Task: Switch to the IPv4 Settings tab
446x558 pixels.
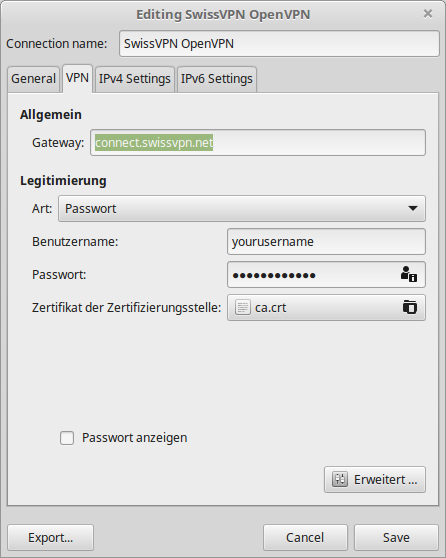Action: click(x=135, y=79)
